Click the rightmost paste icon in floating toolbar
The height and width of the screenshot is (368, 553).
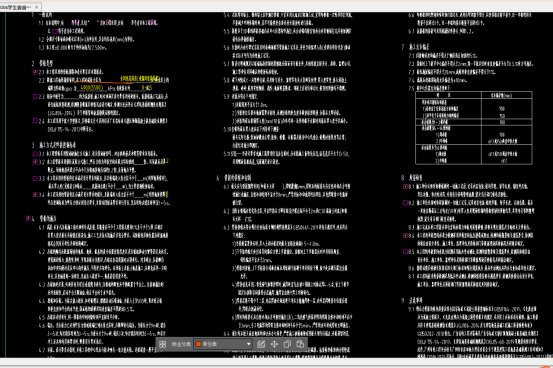(x=300, y=344)
